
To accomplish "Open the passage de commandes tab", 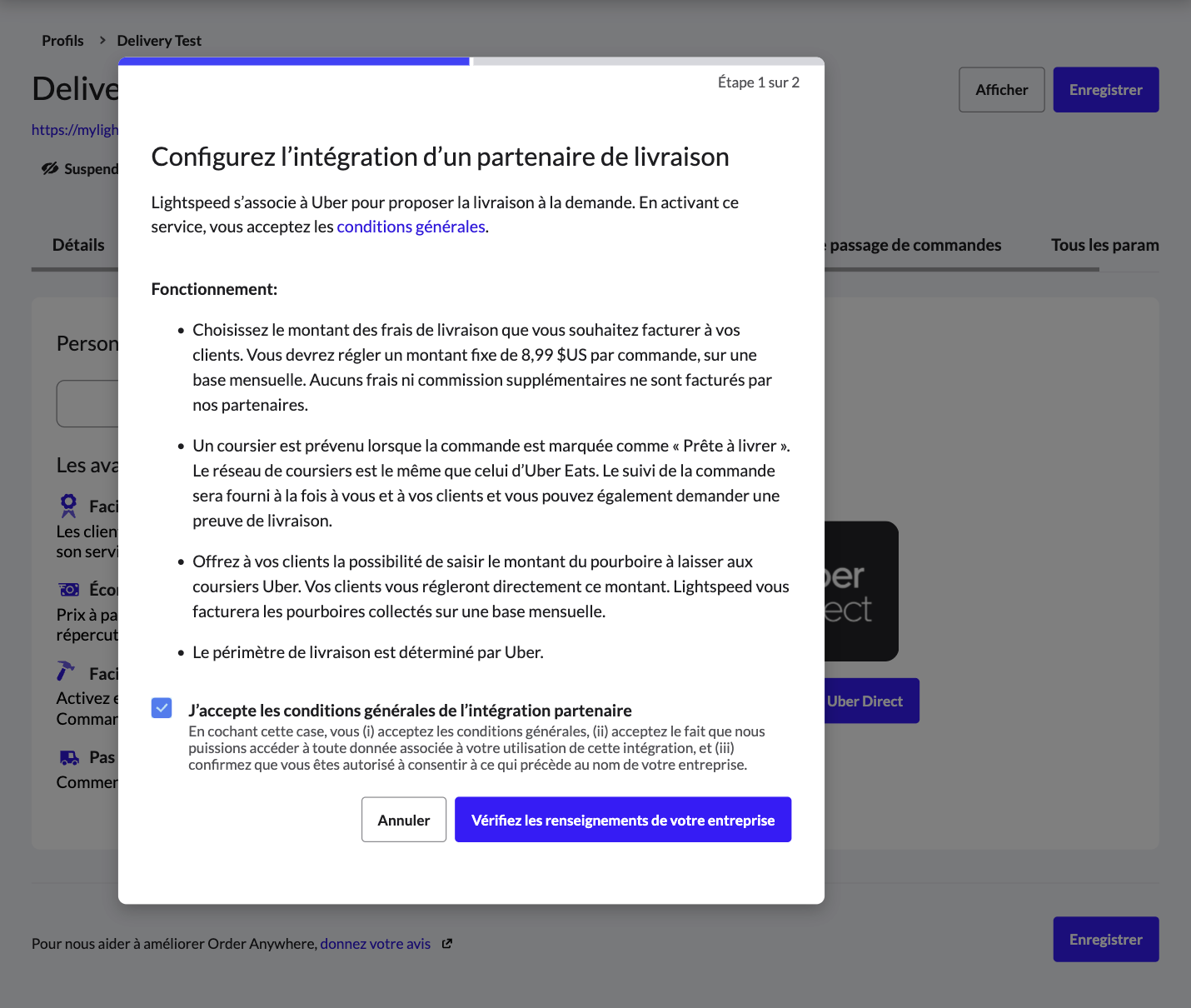I will tap(914, 245).
